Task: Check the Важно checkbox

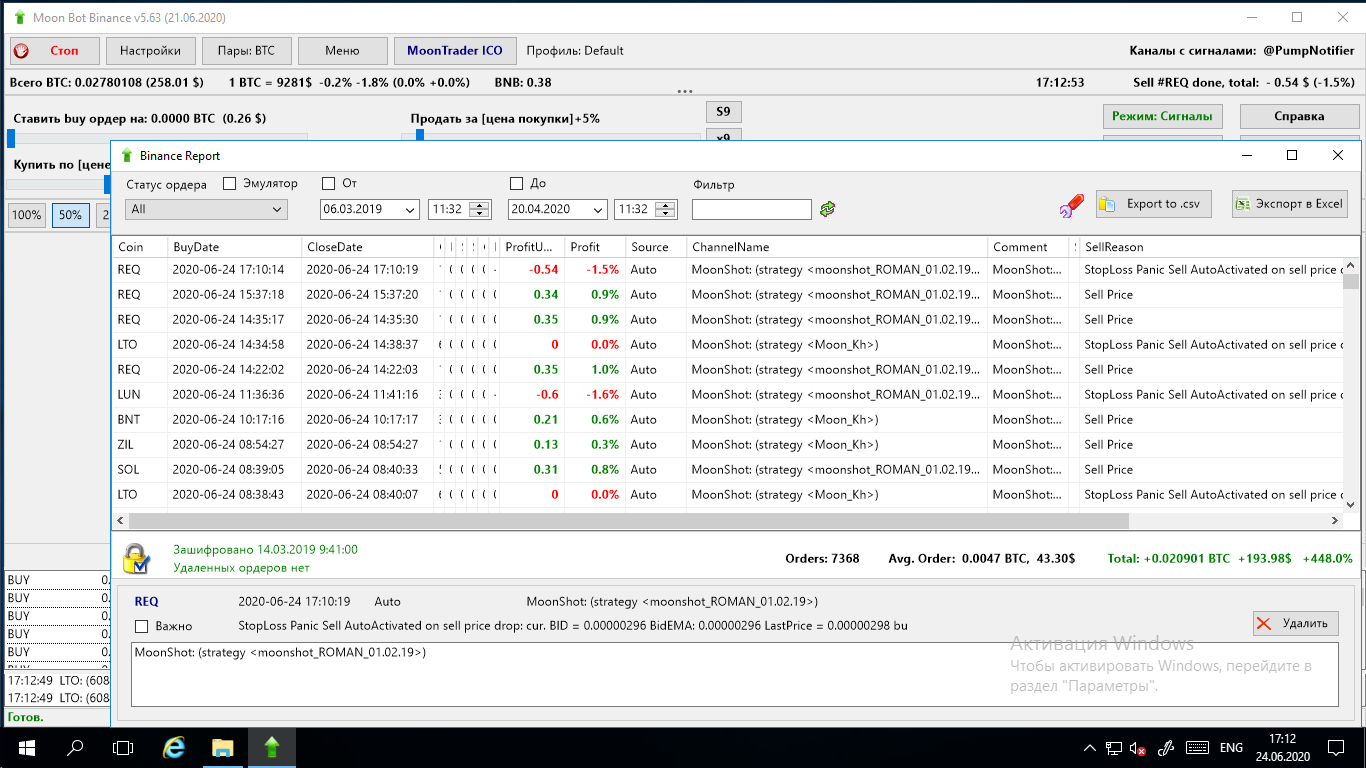Action: [x=141, y=626]
